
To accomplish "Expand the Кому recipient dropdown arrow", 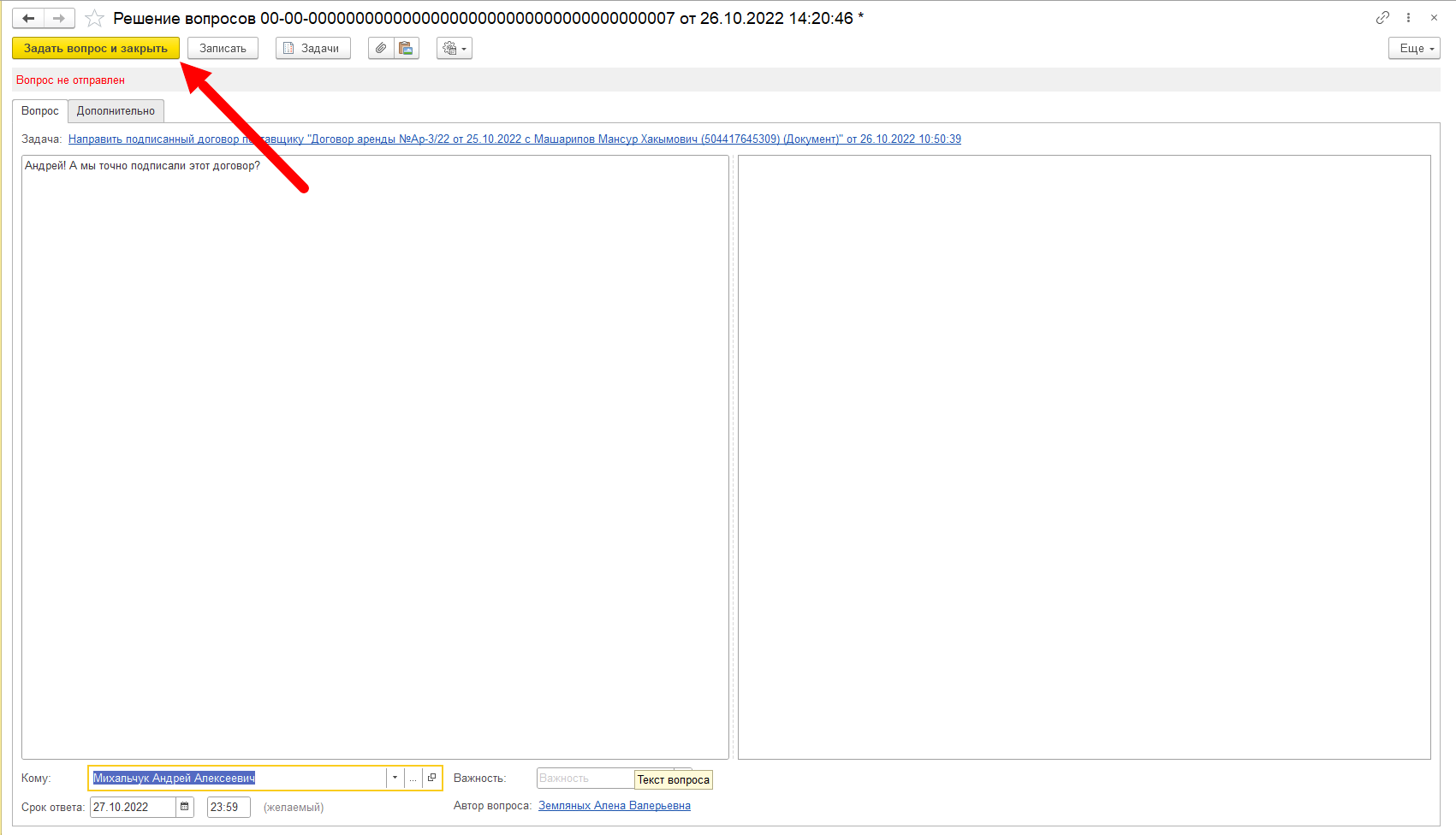I will (395, 778).
